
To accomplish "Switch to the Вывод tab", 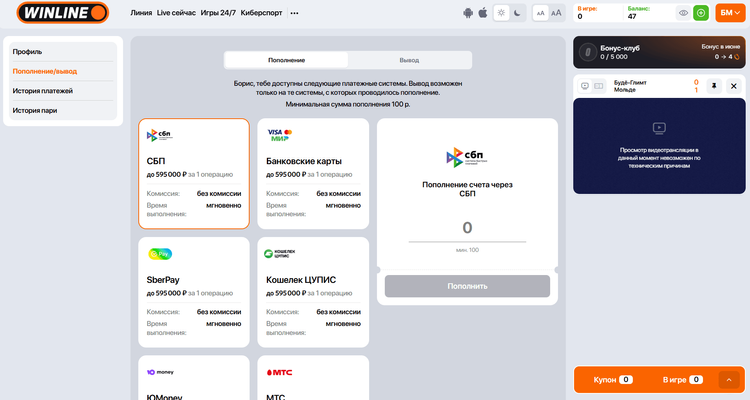I will [x=409, y=60].
